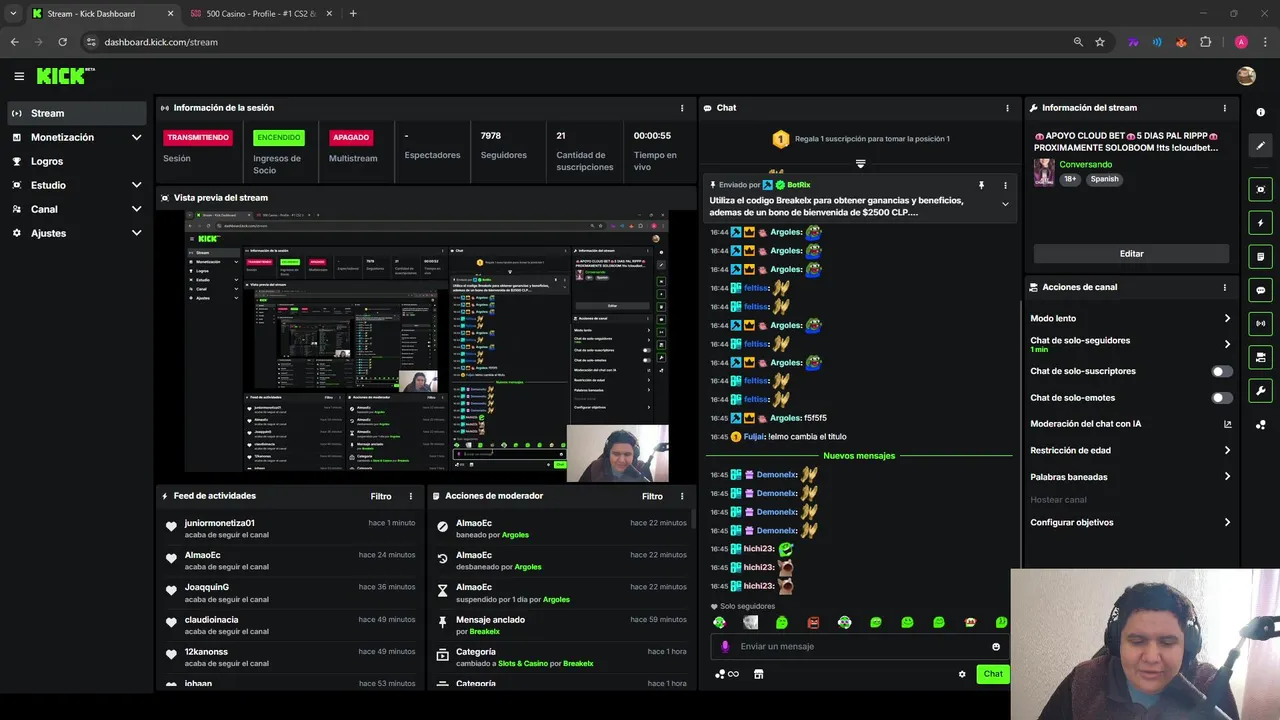The image size is (1280, 720).
Task: Open Palabras baneadas settings
Action: point(1130,477)
